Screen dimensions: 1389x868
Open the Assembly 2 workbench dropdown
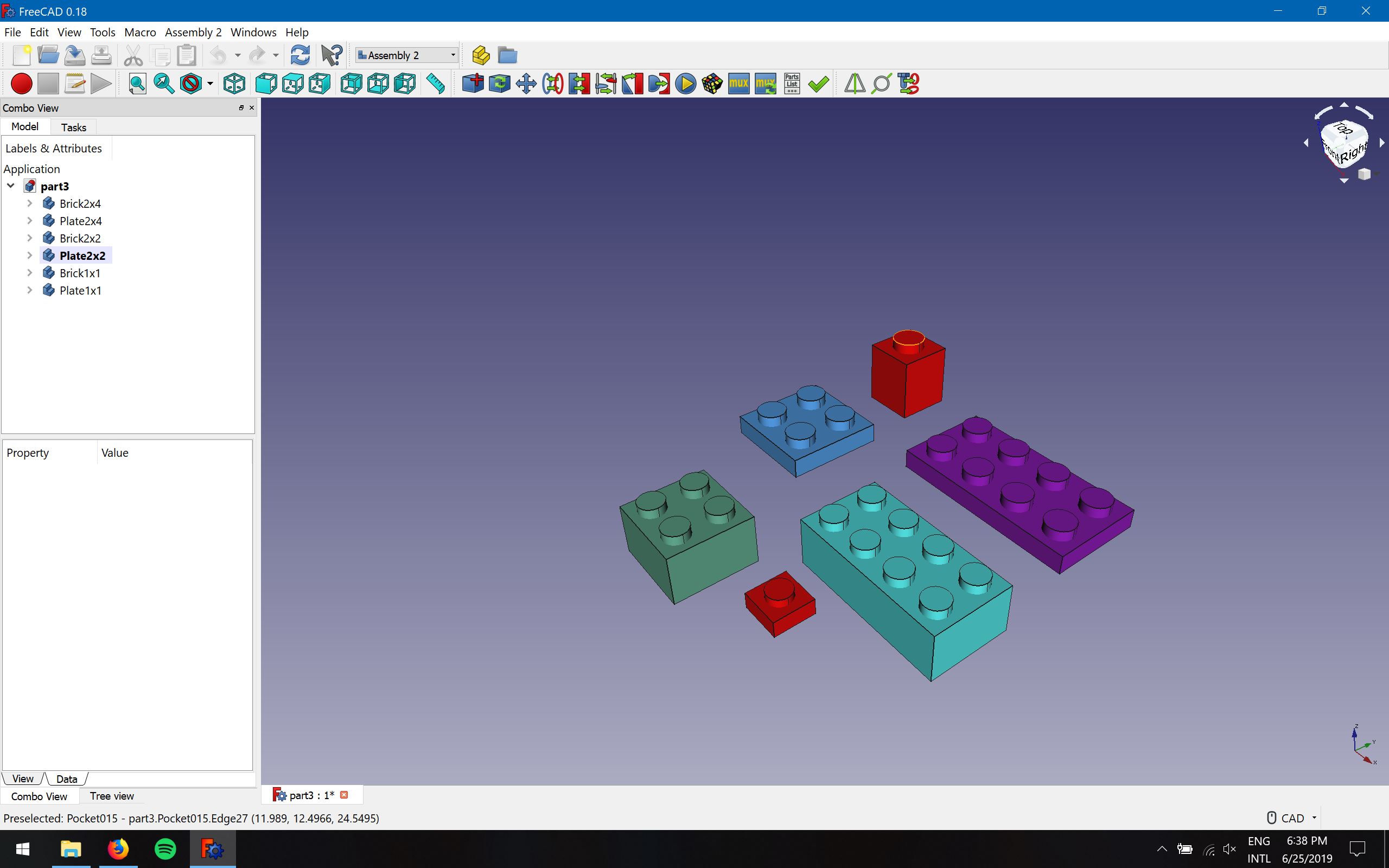click(x=406, y=55)
